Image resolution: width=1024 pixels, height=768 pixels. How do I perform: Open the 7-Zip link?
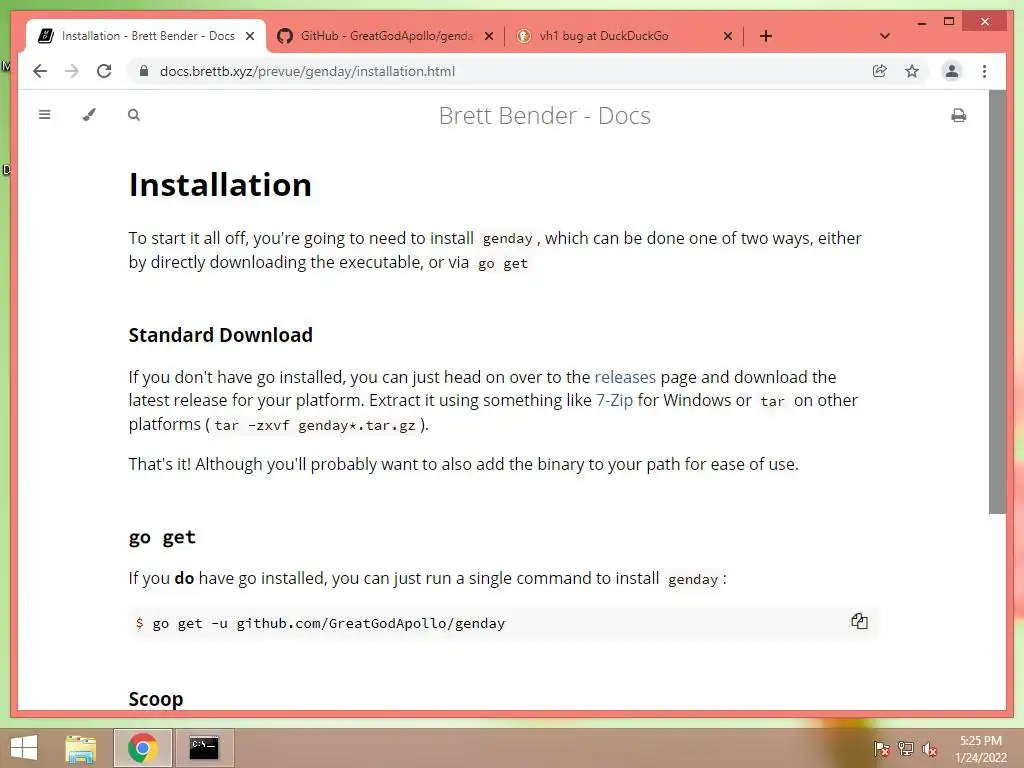615,400
